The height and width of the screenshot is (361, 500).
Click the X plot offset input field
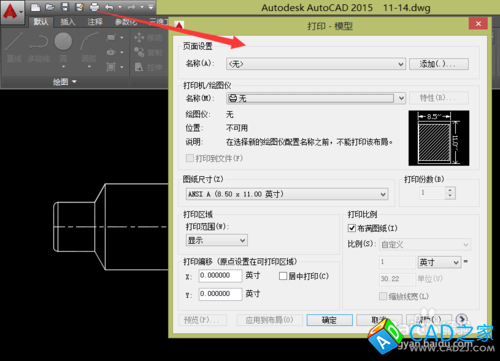click(220, 276)
